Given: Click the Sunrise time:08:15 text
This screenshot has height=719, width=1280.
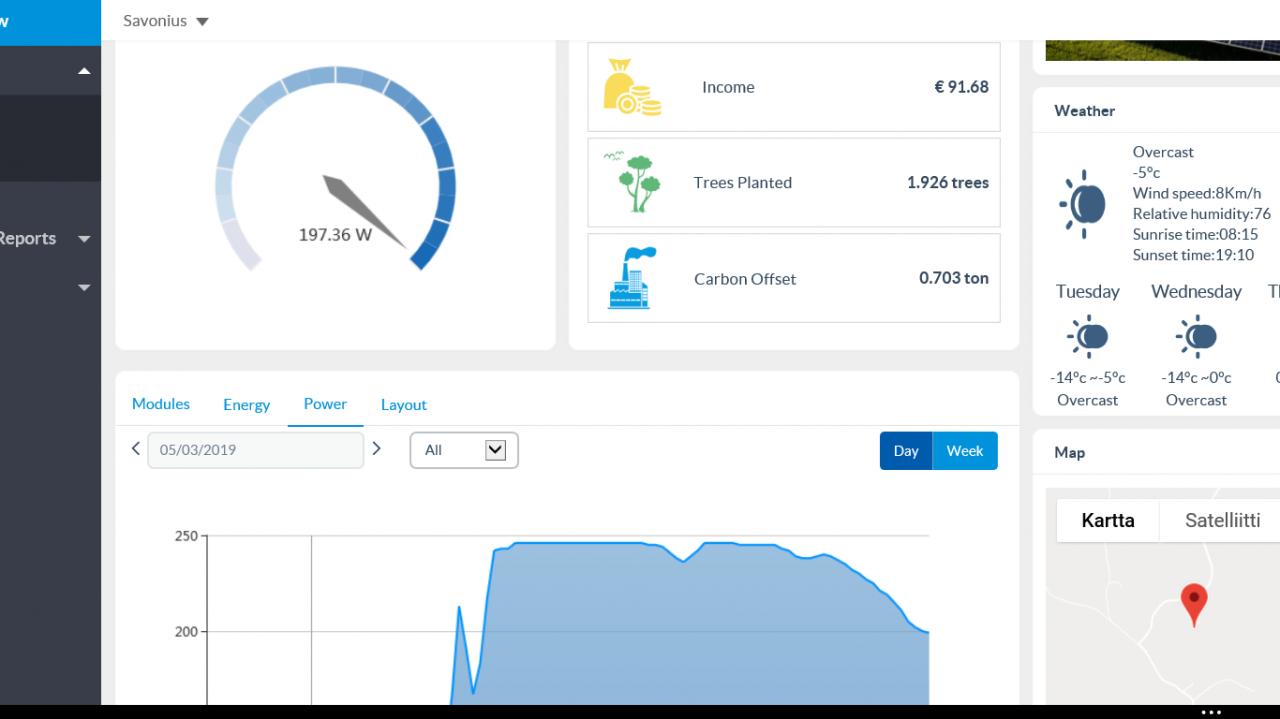Looking at the screenshot, I should click(1195, 234).
